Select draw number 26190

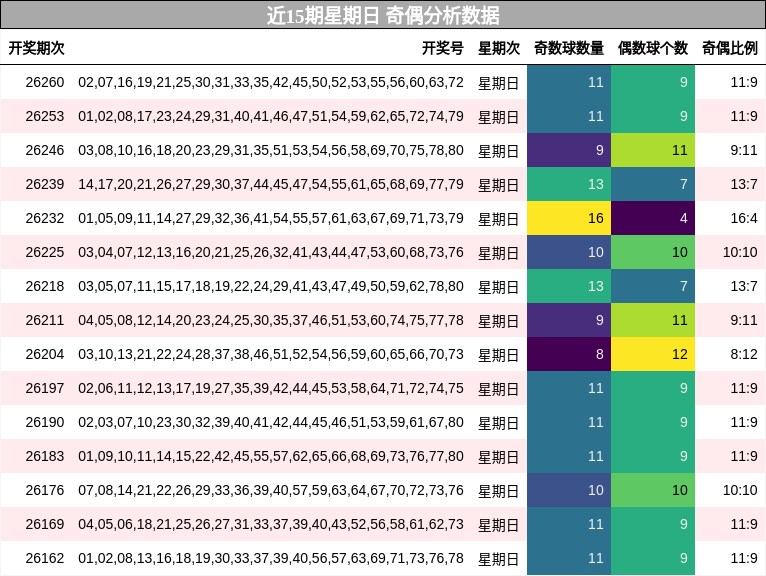click(x=45, y=422)
